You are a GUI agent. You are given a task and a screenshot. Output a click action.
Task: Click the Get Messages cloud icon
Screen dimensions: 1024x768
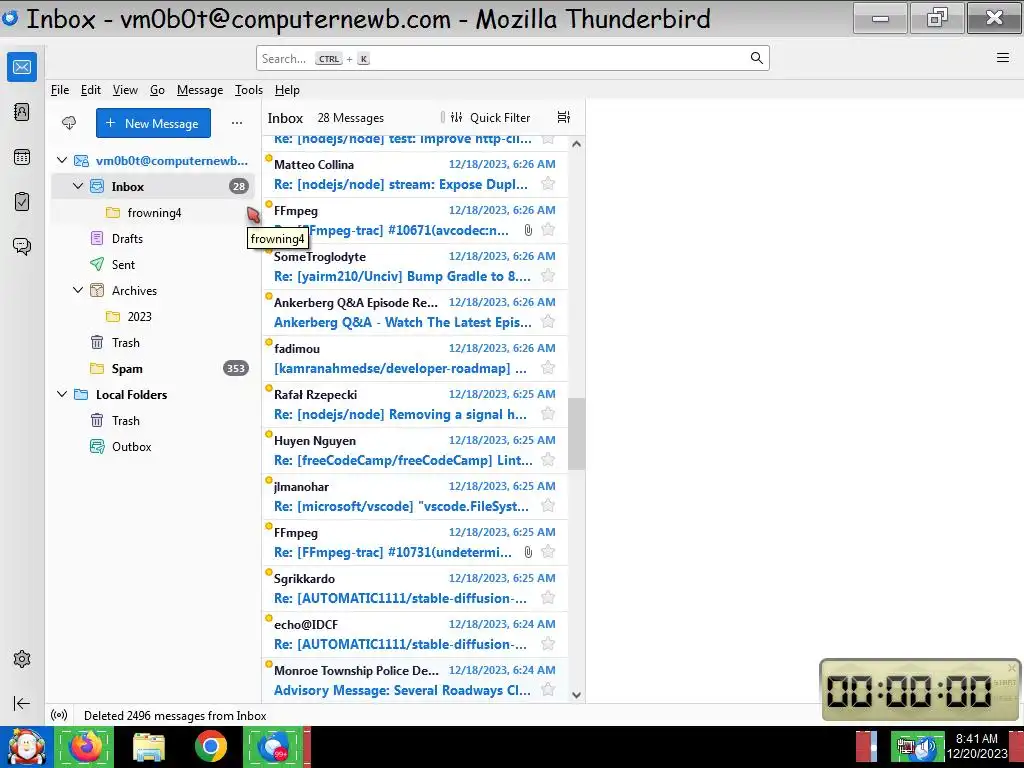pos(69,123)
